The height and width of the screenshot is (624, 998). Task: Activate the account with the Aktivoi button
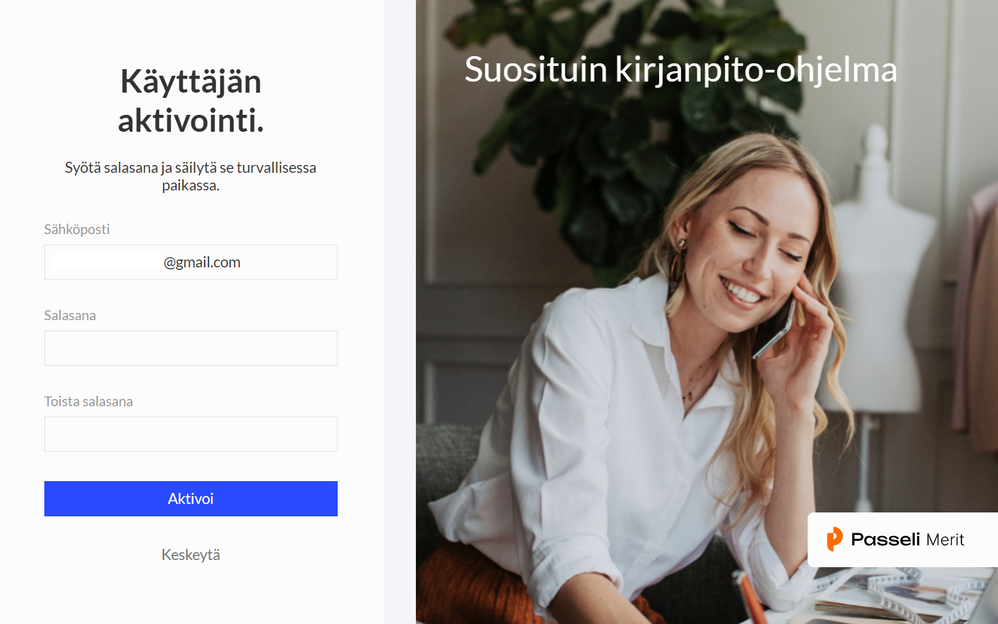191,499
